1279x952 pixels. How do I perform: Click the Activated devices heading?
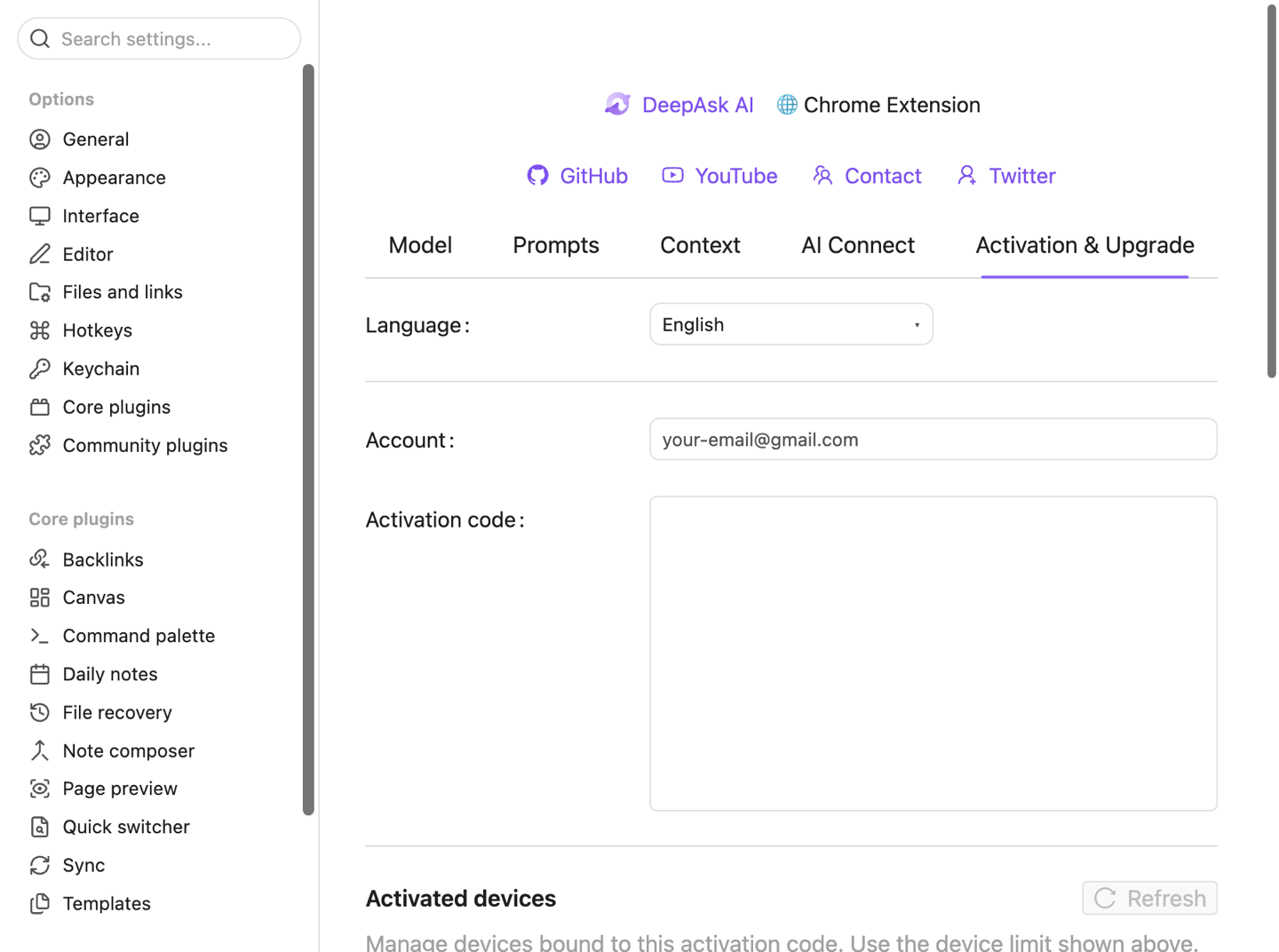(x=461, y=899)
